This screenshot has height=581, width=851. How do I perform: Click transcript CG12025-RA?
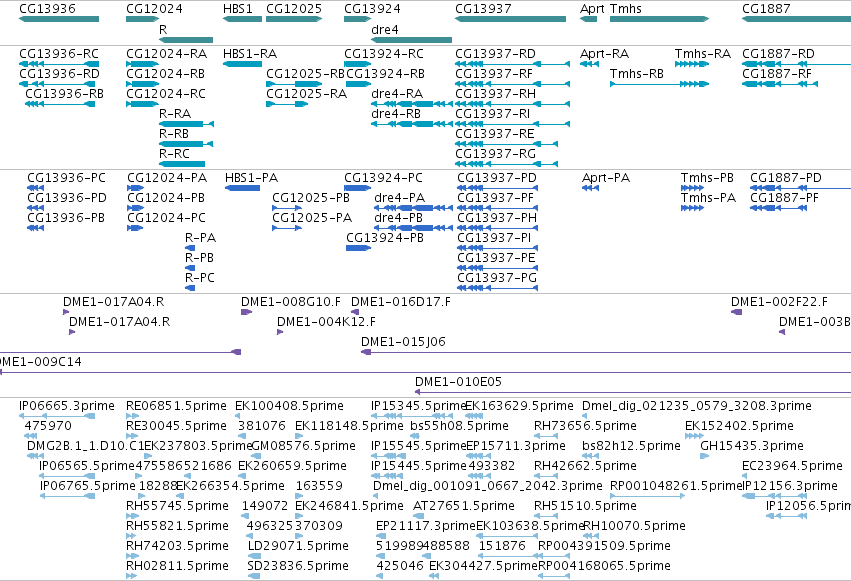click(x=307, y=94)
